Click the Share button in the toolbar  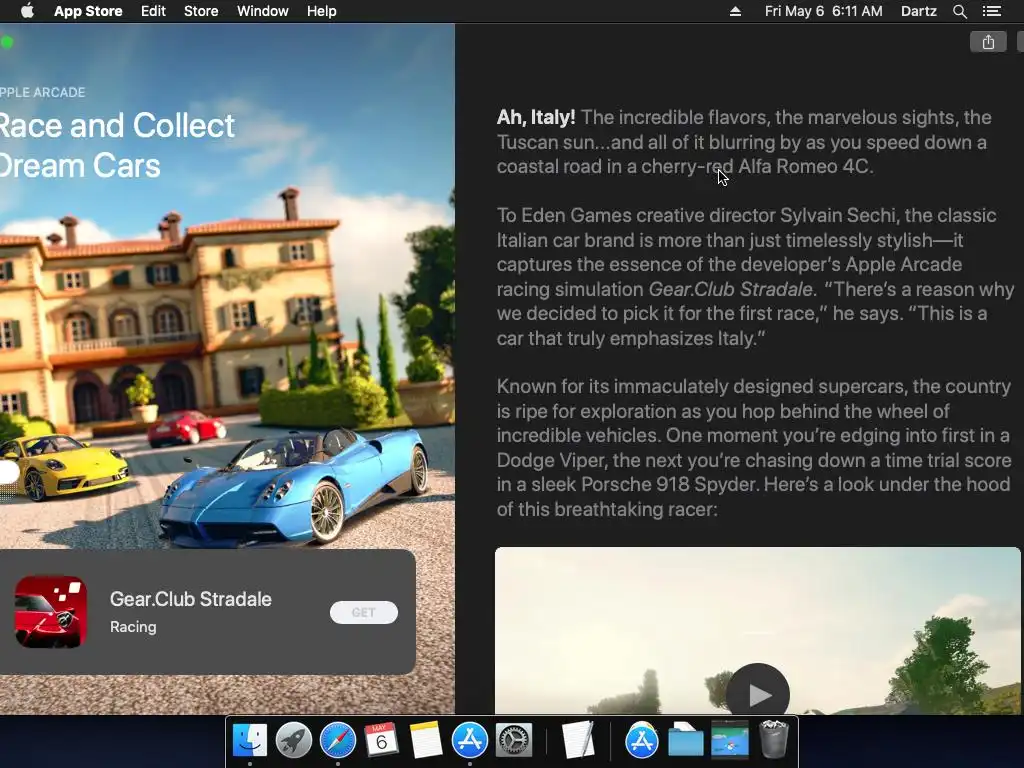988,42
